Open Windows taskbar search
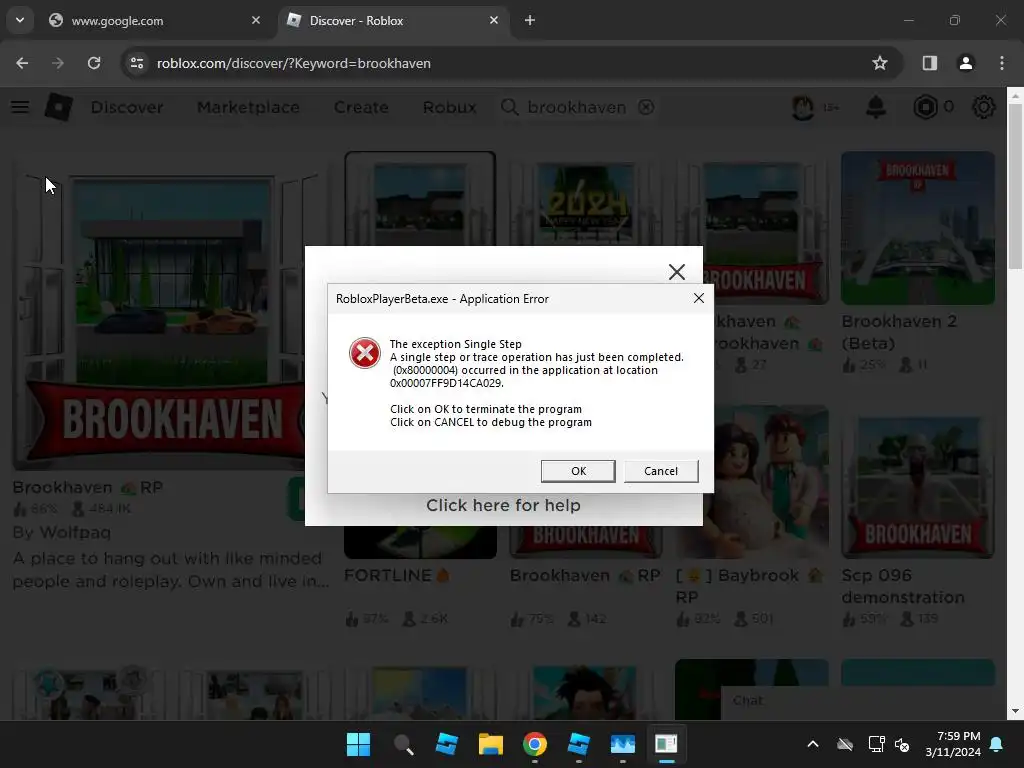Image resolution: width=1024 pixels, height=768 pixels. (403, 744)
